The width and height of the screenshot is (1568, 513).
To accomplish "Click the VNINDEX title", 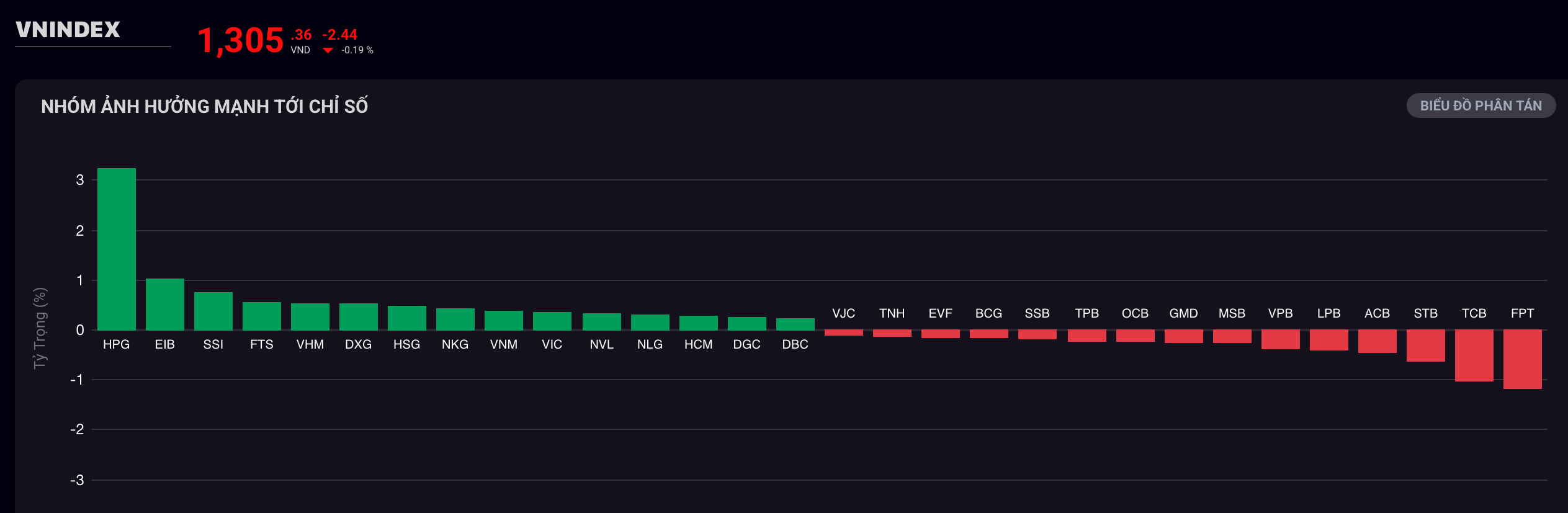I will [x=68, y=30].
